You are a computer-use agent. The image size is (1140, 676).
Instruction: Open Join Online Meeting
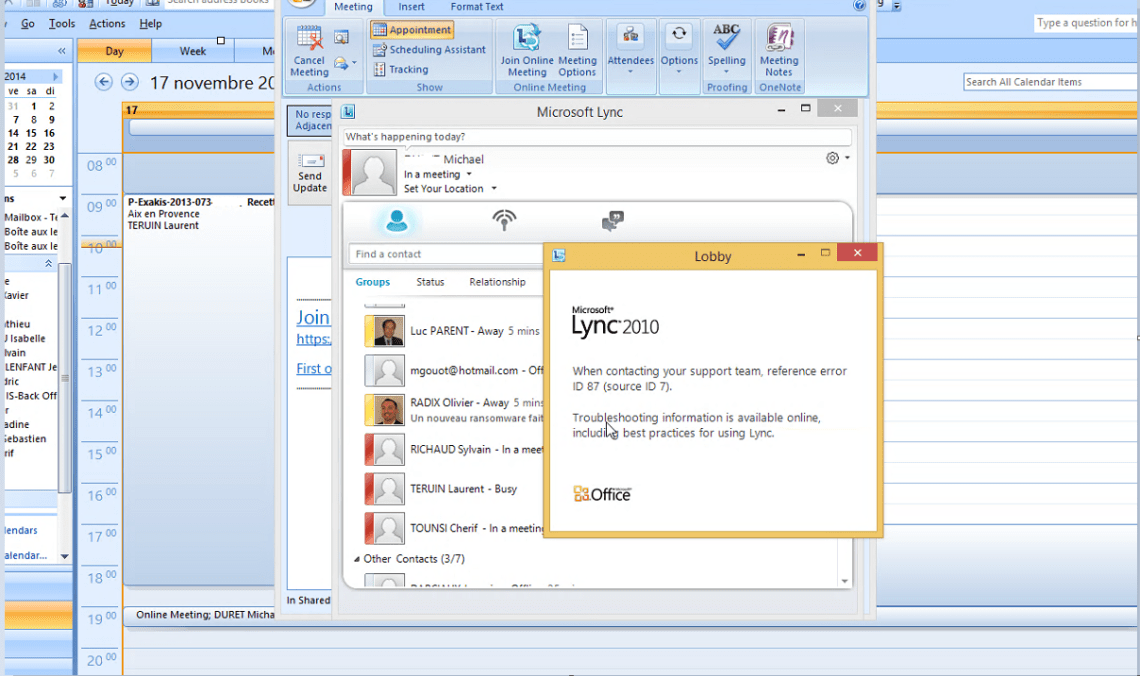coord(527,49)
